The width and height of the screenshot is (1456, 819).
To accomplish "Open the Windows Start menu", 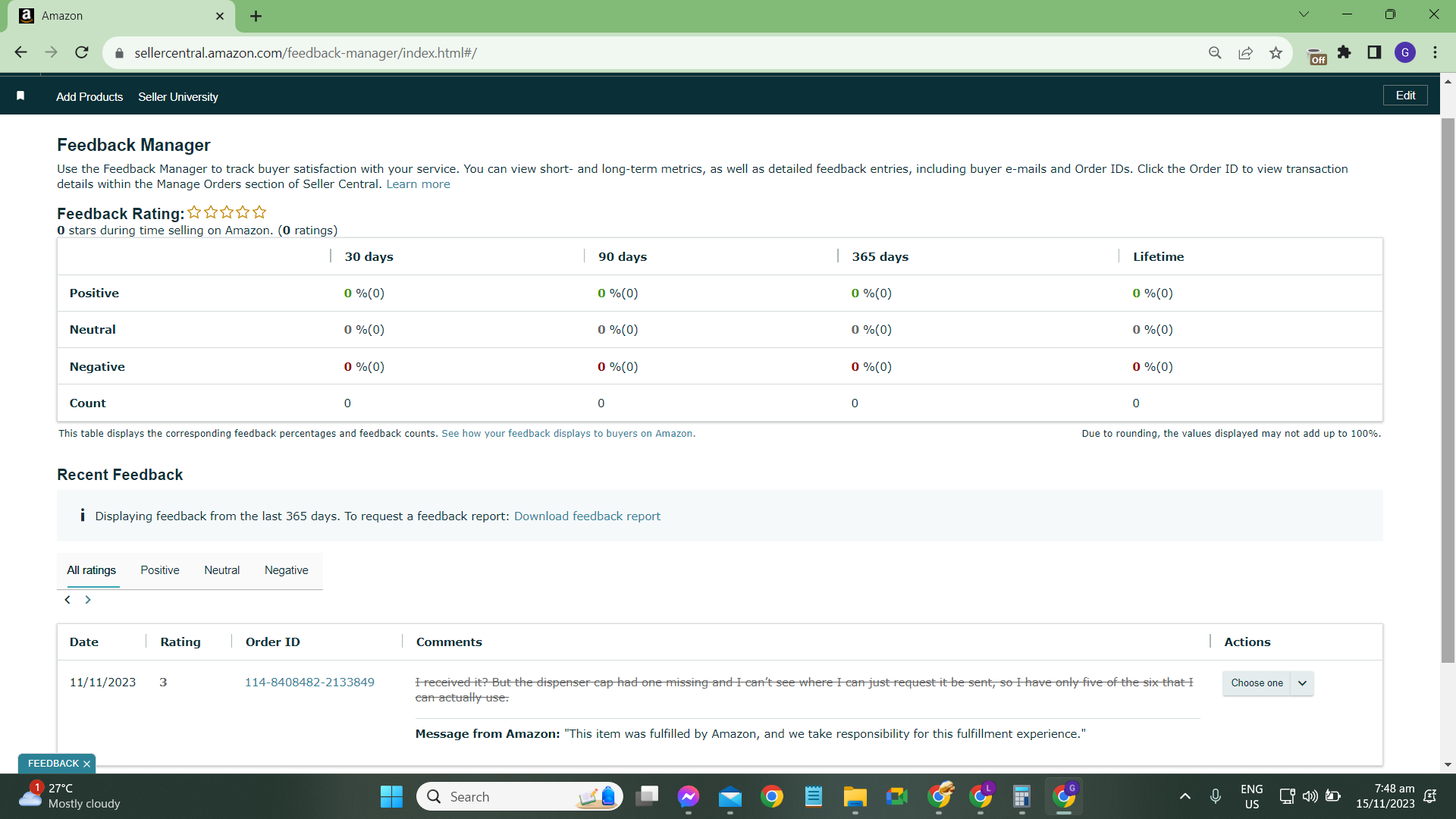I will coord(391,796).
